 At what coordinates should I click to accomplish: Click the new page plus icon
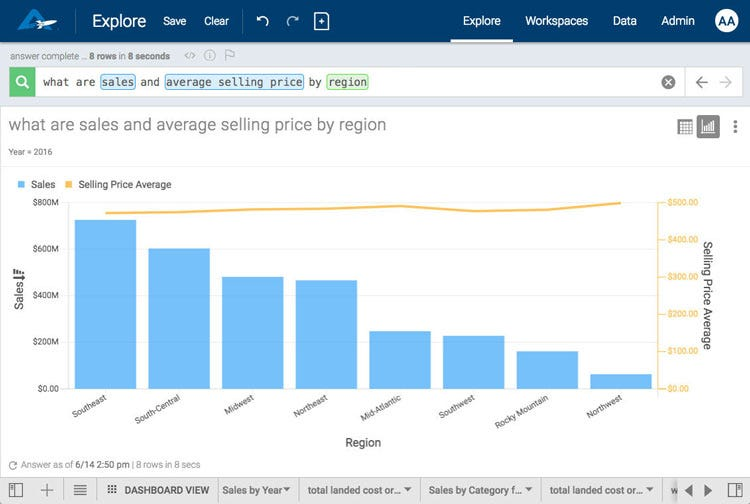[321, 21]
